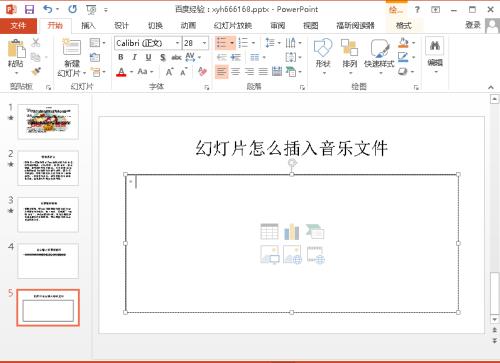Insert video icon in content placeholder

coord(316,255)
